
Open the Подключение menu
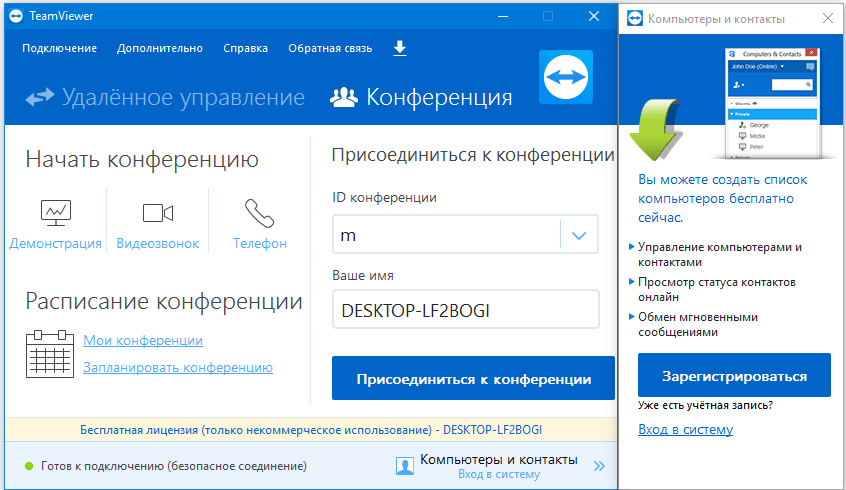tap(60, 48)
